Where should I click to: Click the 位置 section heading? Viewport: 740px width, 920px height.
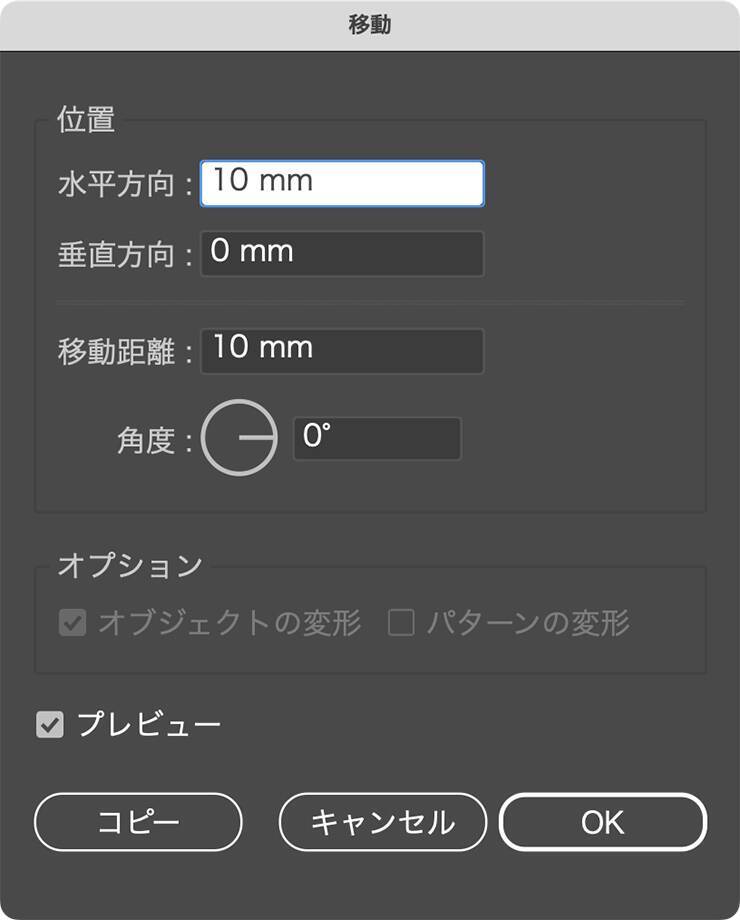click(x=86, y=120)
